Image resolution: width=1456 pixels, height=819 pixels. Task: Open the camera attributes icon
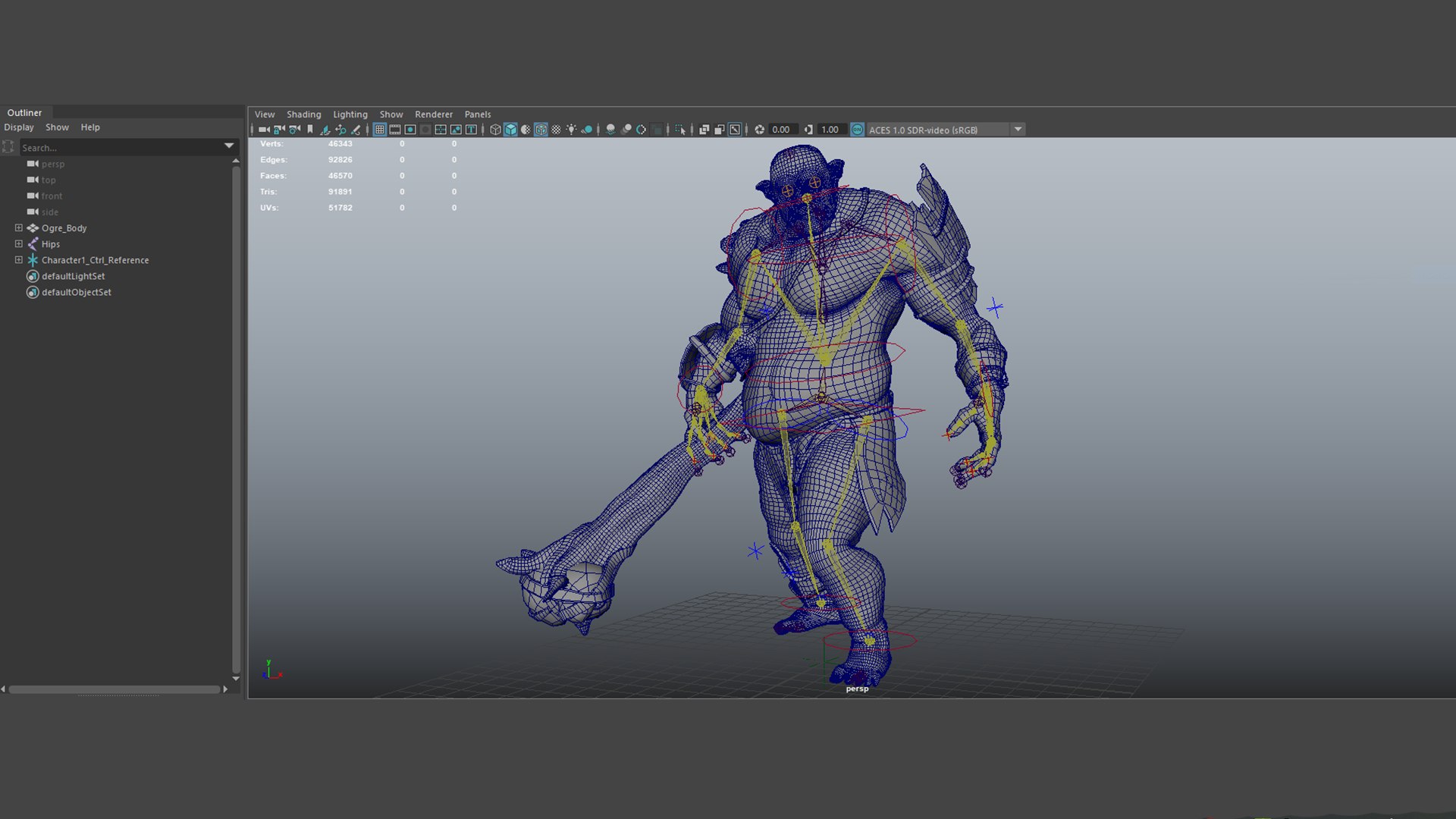(294, 130)
